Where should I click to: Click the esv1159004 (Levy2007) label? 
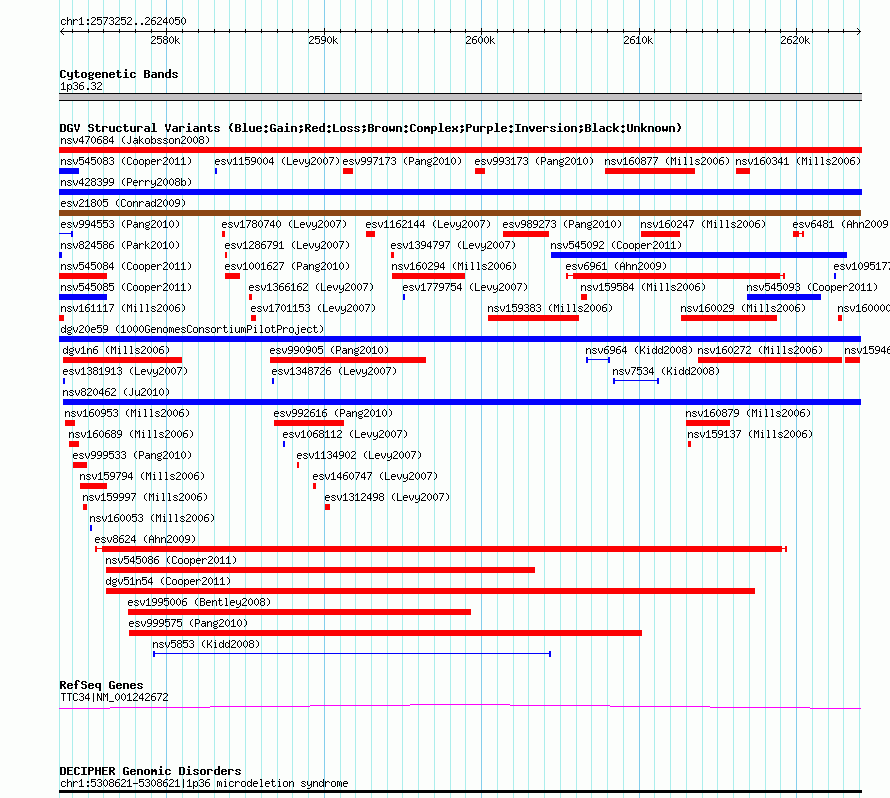coord(277,161)
